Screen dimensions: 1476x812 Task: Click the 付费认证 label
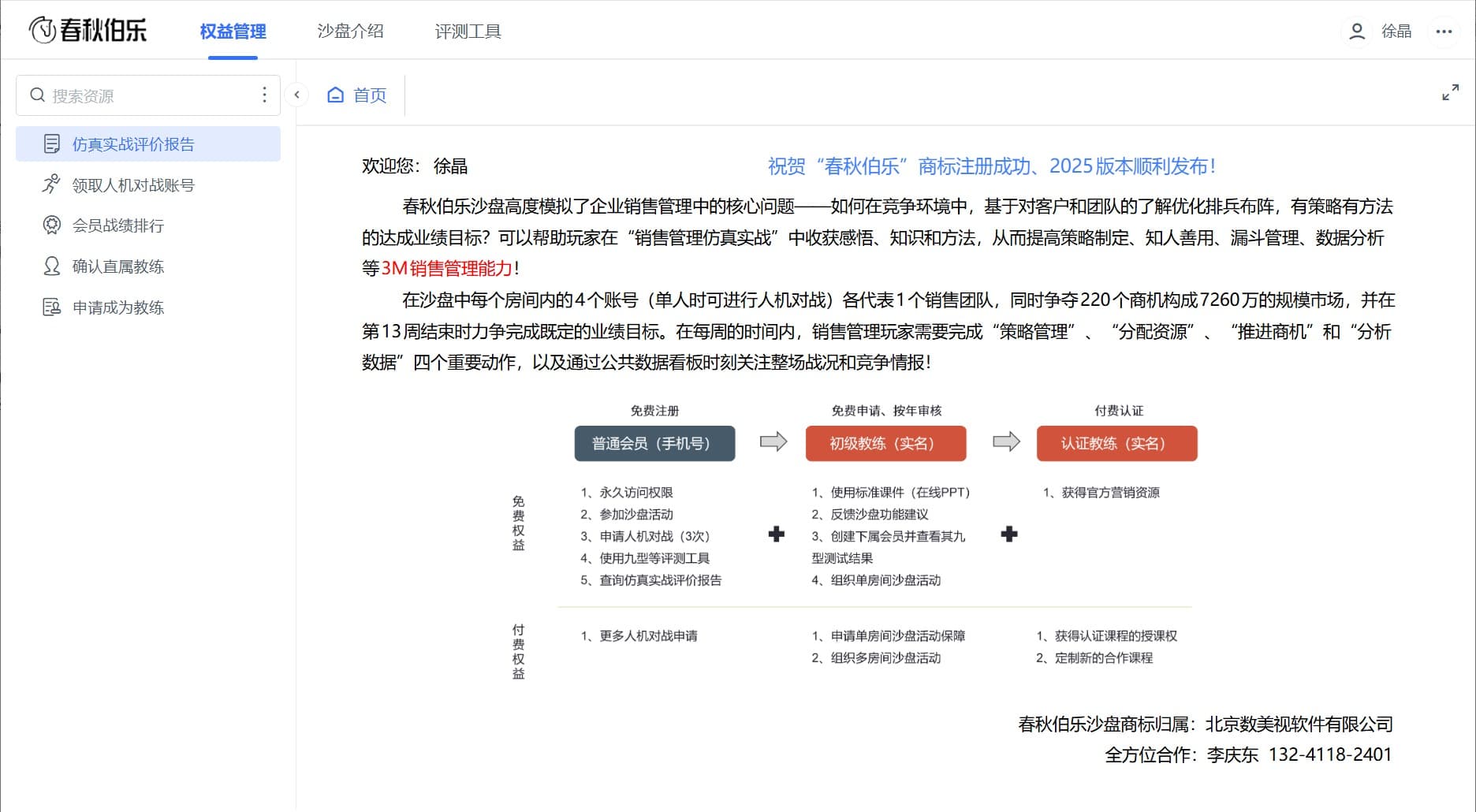pyautogui.click(x=1119, y=411)
